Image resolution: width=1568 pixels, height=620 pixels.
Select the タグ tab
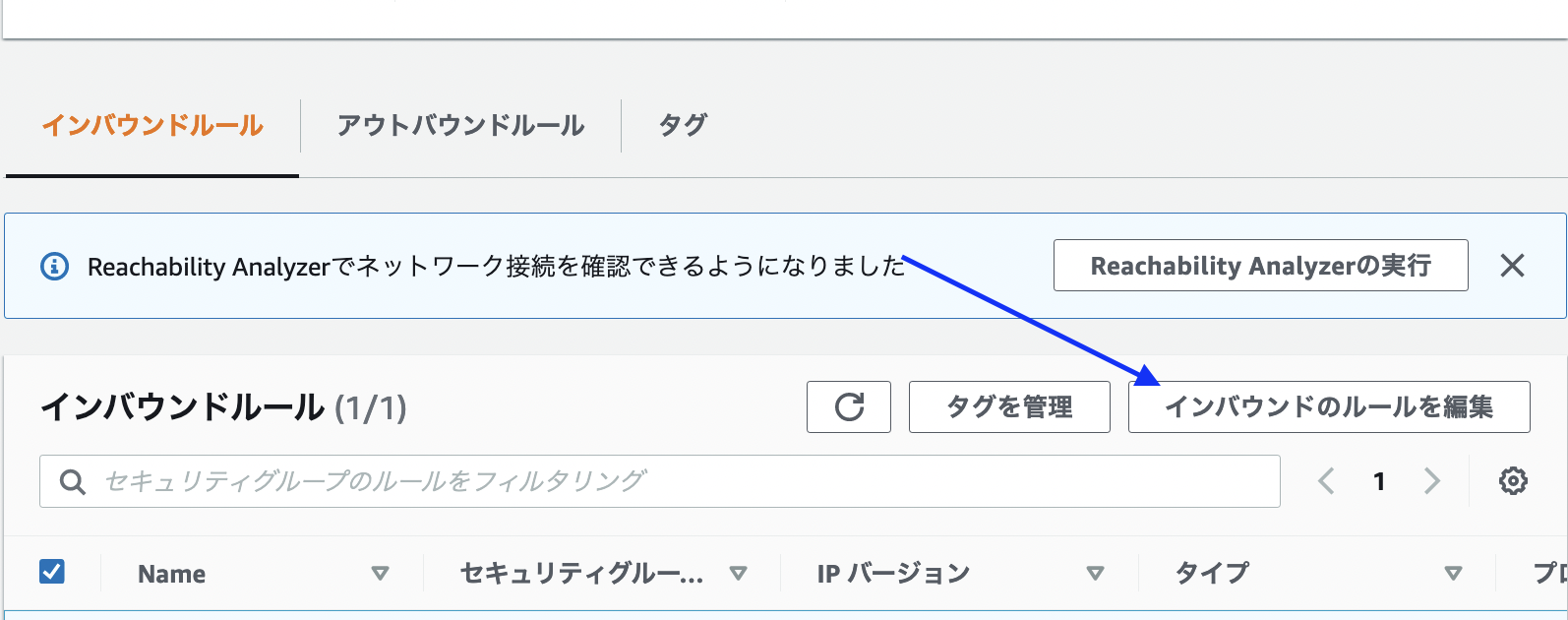tap(683, 125)
